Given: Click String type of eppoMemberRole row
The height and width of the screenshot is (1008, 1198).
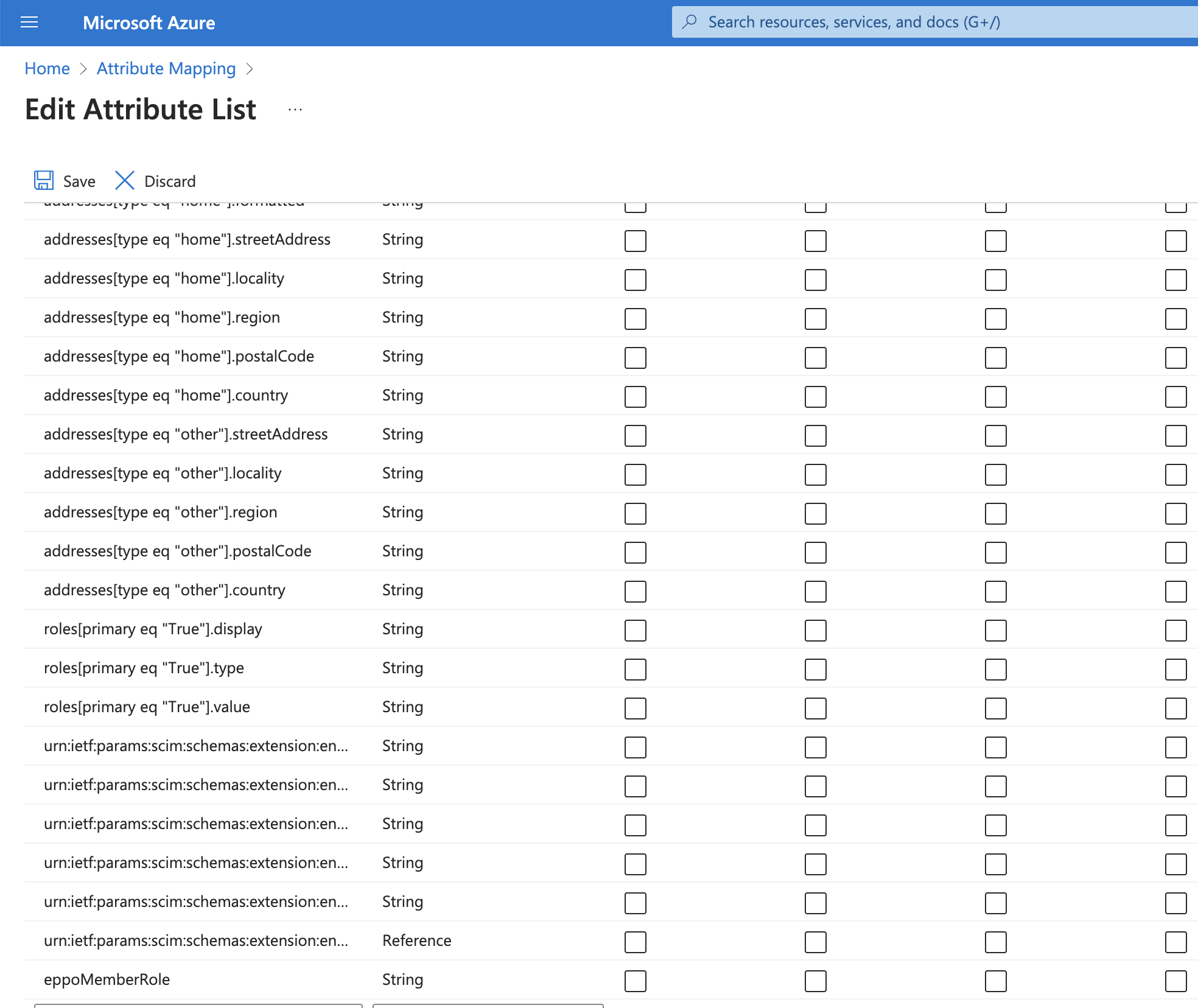Looking at the screenshot, I should [402, 979].
